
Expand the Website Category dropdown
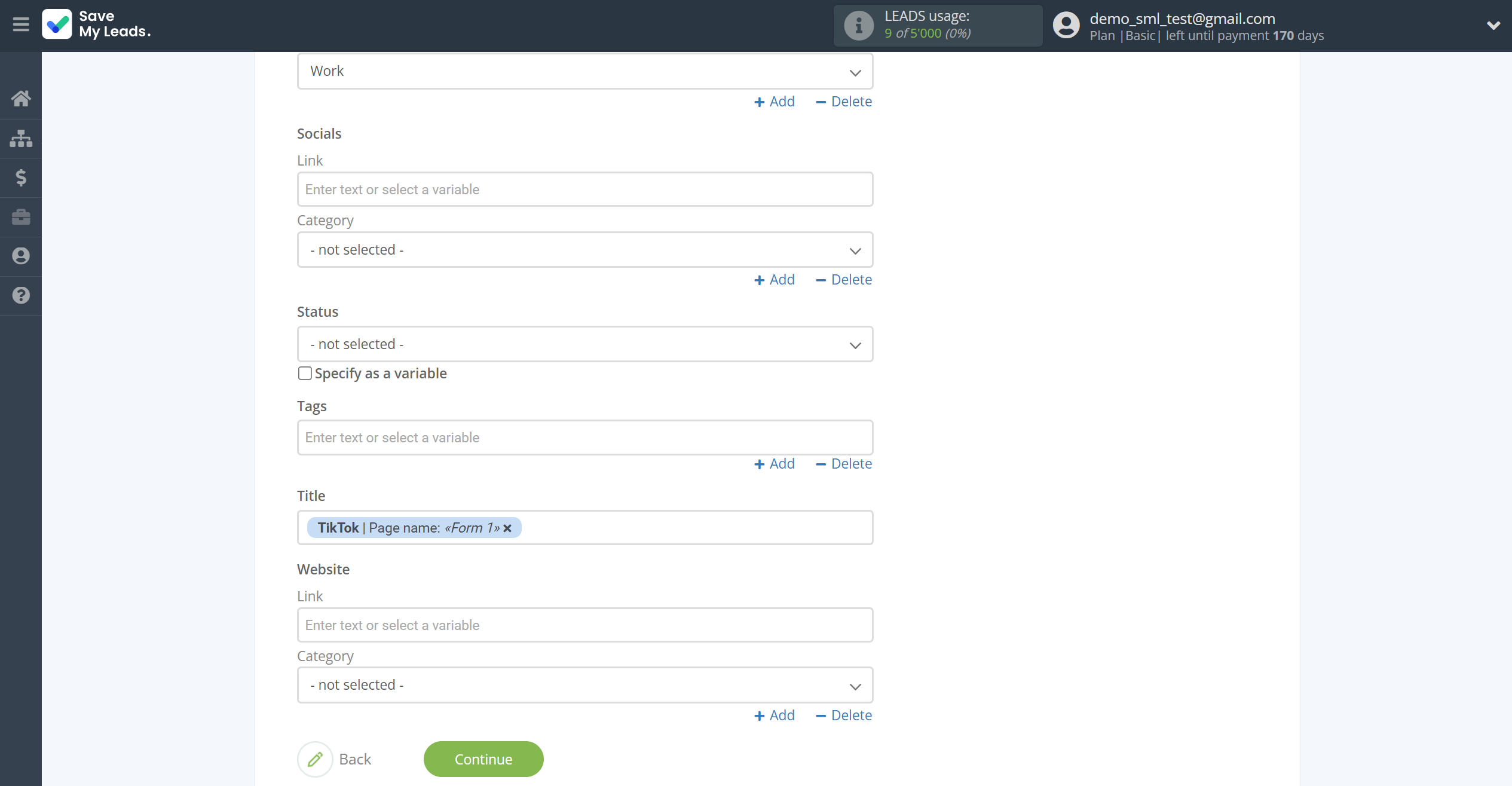point(585,684)
